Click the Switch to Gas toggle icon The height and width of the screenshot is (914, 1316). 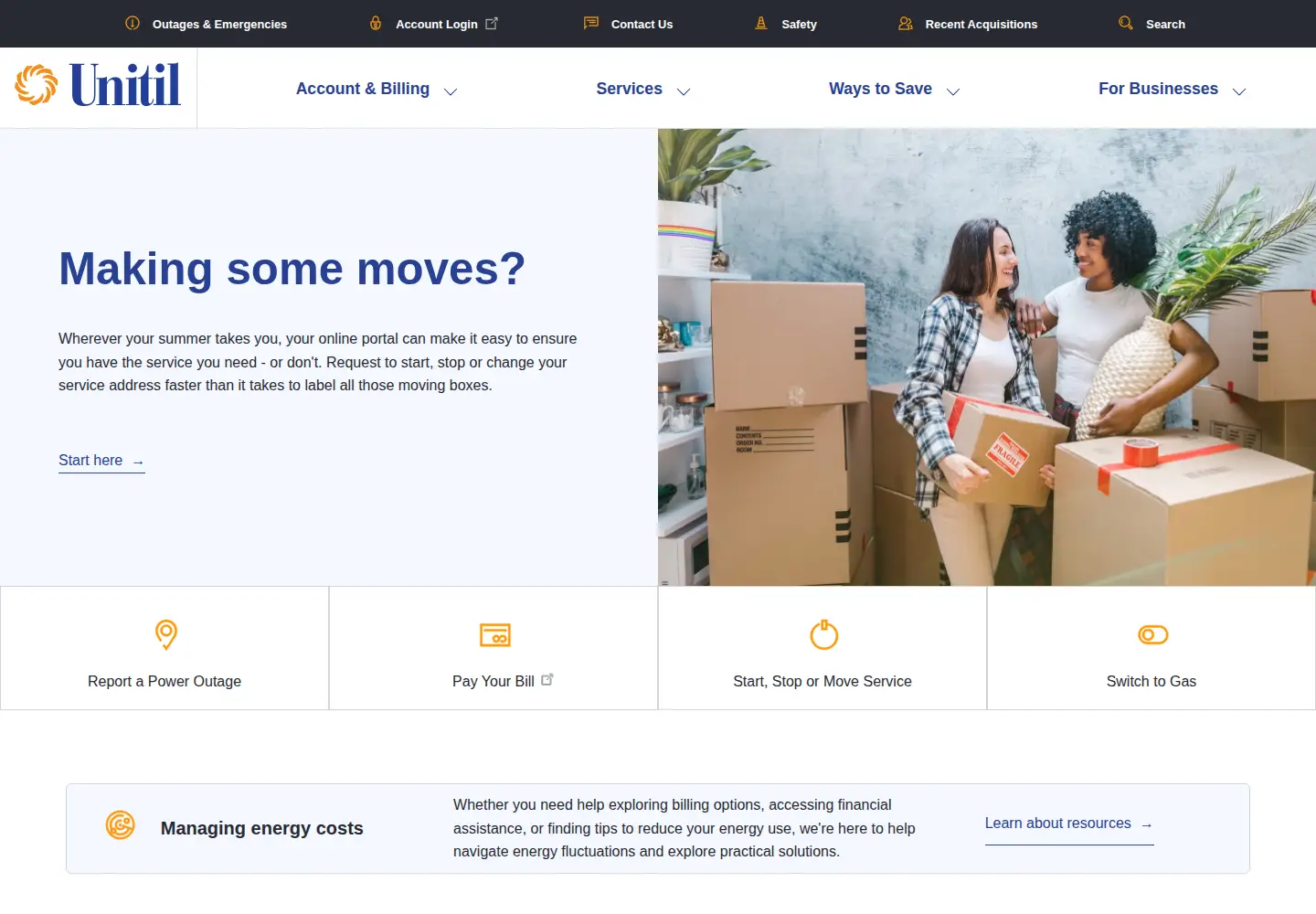tap(1153, 634)
